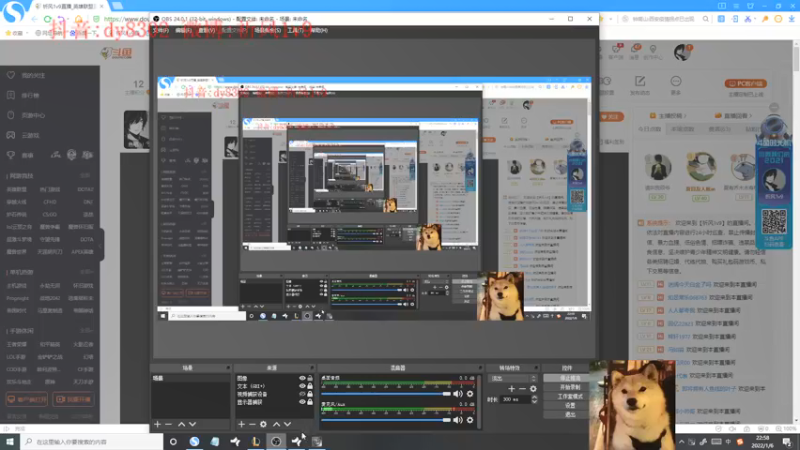Screen dimensions: 800x450
Task: Move source down in Sources panel
Action: 287,424
